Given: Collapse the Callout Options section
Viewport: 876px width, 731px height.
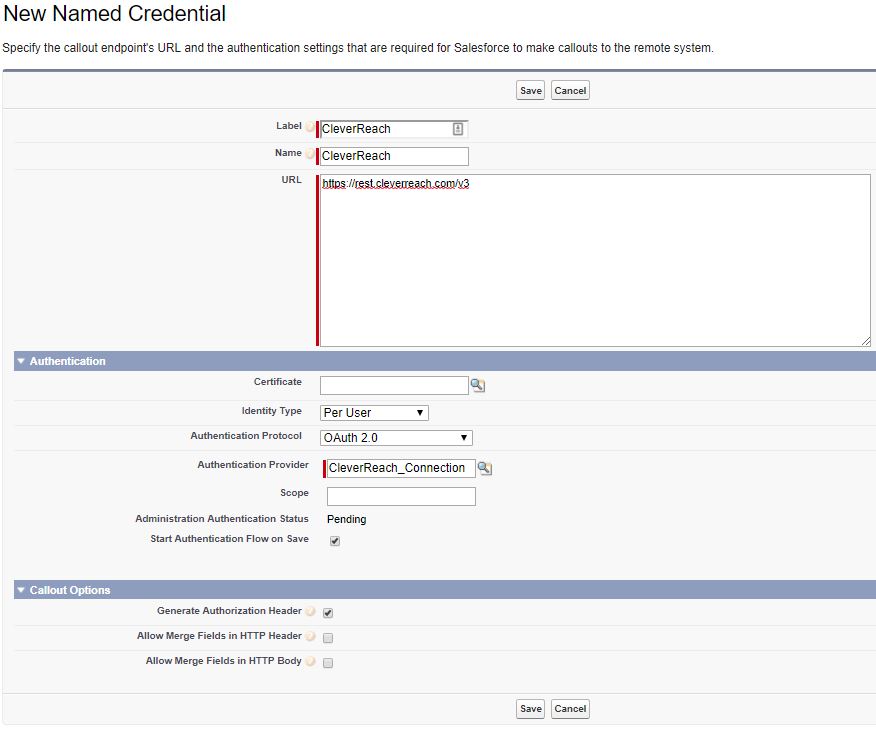Looking at the screenshot, I should (x=21, y=590).
